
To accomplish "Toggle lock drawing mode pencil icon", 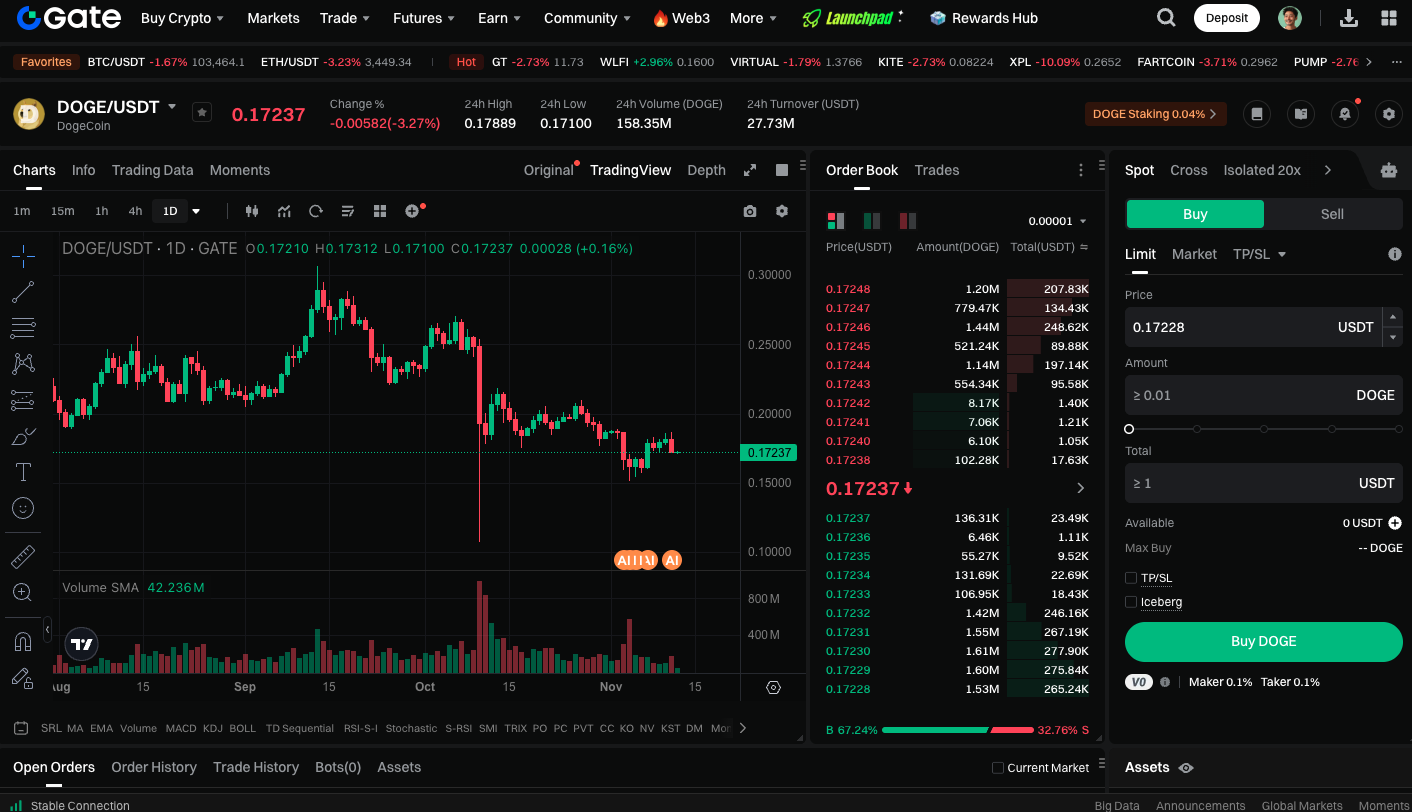I will tap(23, 677).
